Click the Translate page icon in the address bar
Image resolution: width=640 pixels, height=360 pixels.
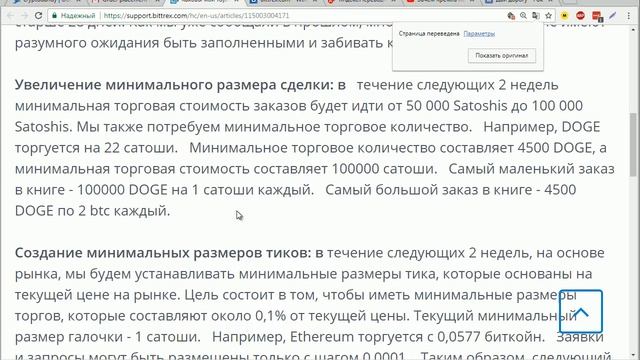click(536, 16)
